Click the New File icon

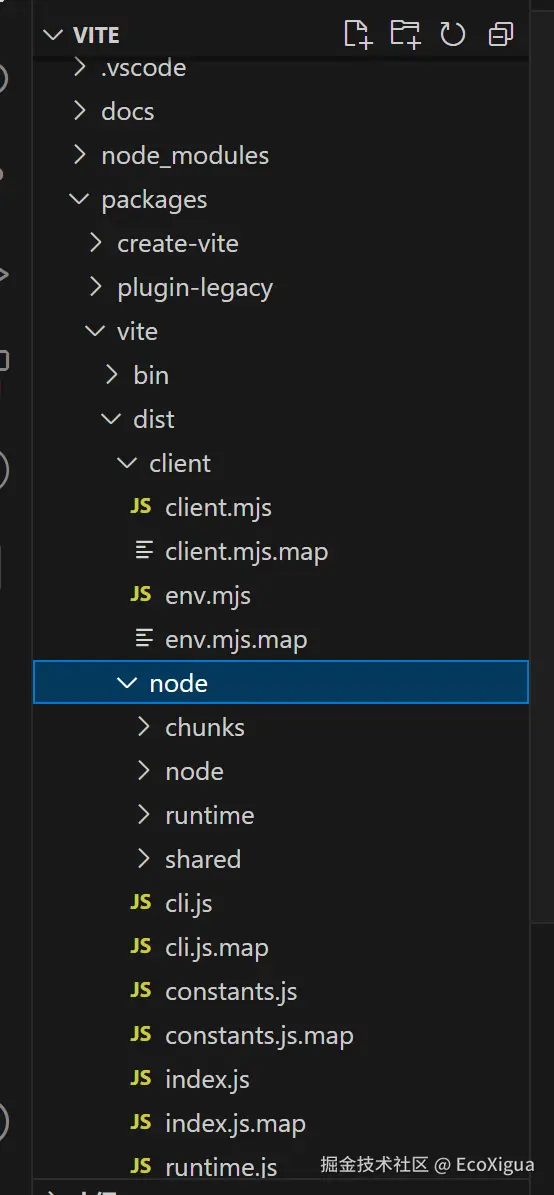pyautogui.click(x=357, y=34)
